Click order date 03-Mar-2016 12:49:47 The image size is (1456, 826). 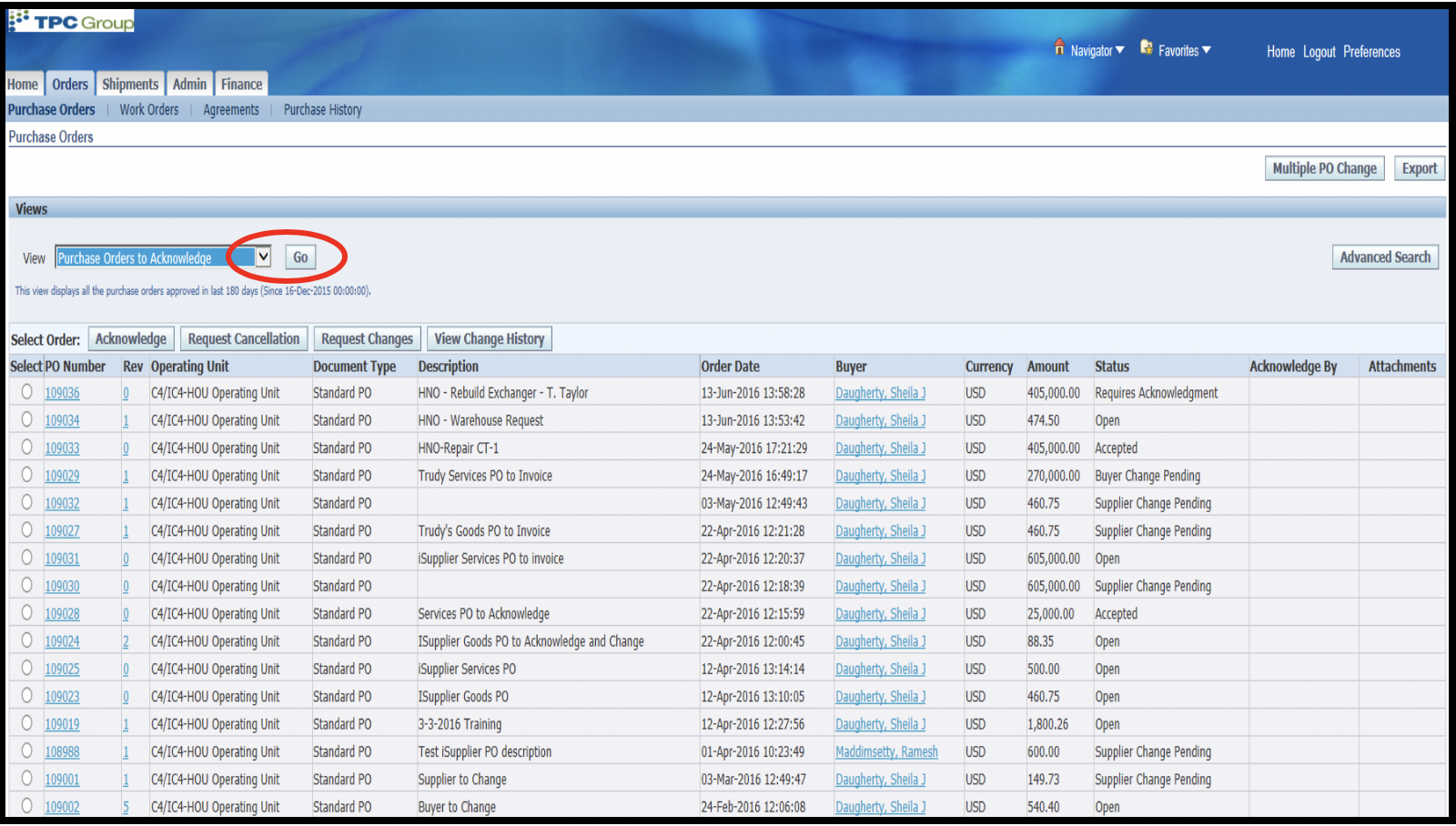click(x=753, y=780)
